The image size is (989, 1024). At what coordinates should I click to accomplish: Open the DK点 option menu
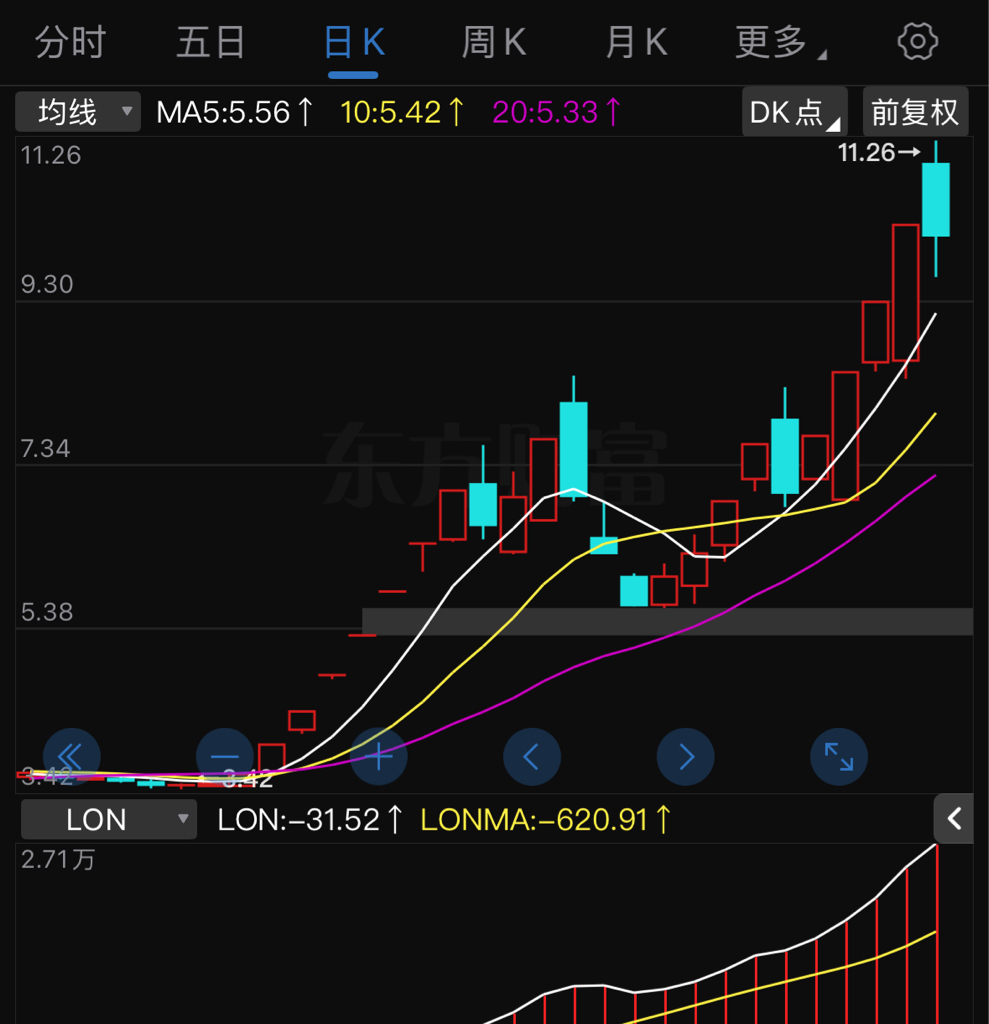(794, 112)
